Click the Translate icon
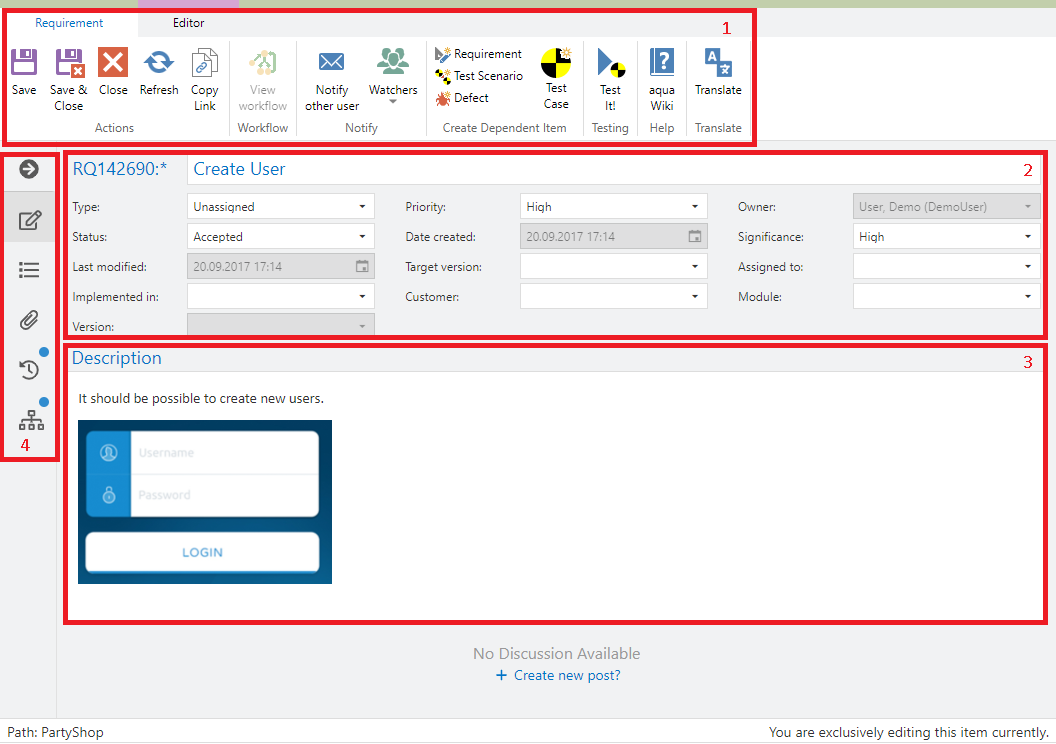The width and height of the screenshot is (1056, 744). (718, 63)
